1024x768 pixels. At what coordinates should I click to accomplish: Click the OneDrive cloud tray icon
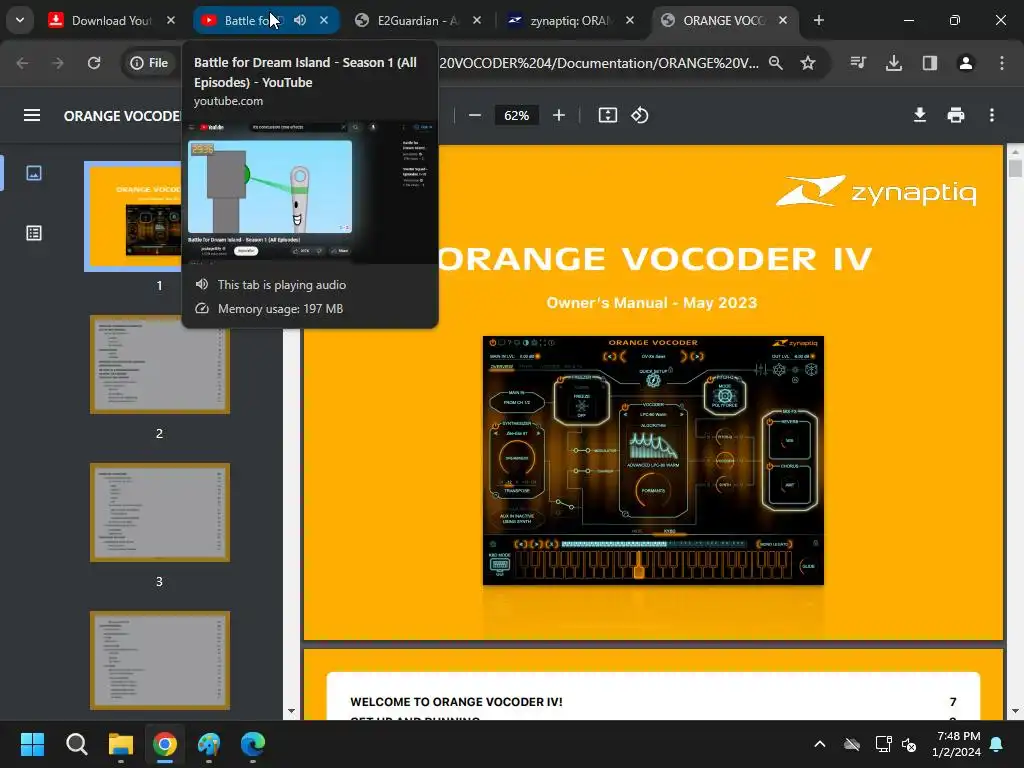[852, 744]
